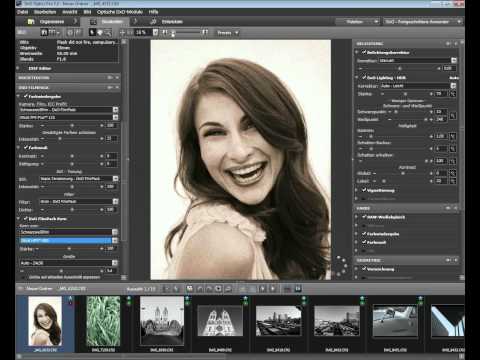Toggle the Belichtungskorrektur checkbox

point(364,52)
